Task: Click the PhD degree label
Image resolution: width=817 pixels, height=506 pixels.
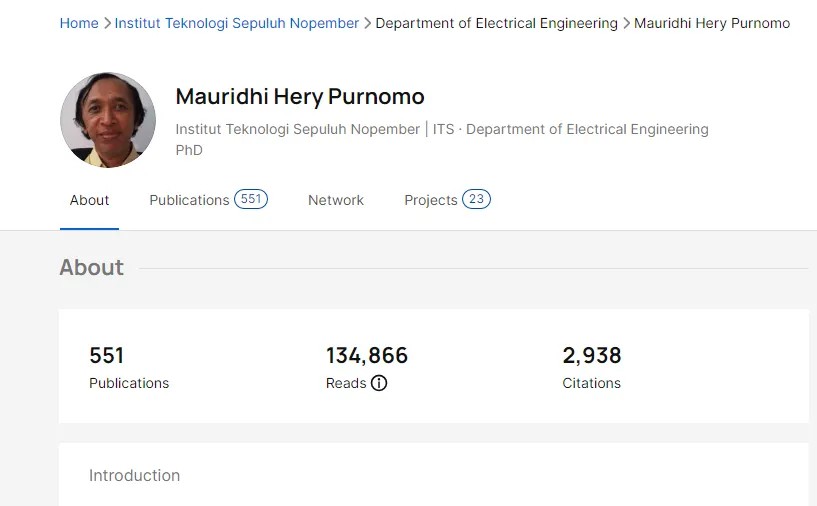Action: [x=189, y=150]
